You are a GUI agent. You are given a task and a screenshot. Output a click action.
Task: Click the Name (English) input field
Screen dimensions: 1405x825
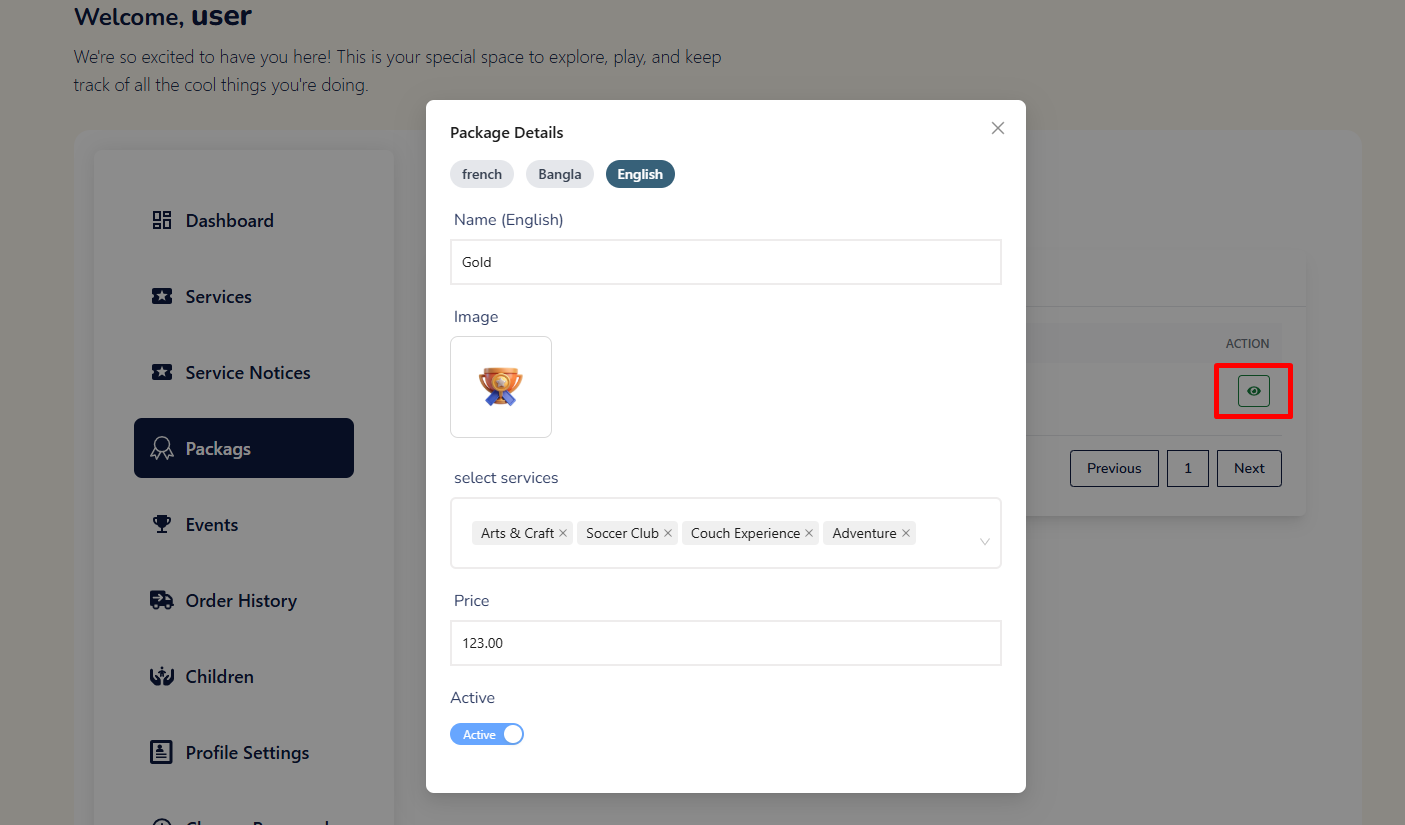click(x=726, y=262)
